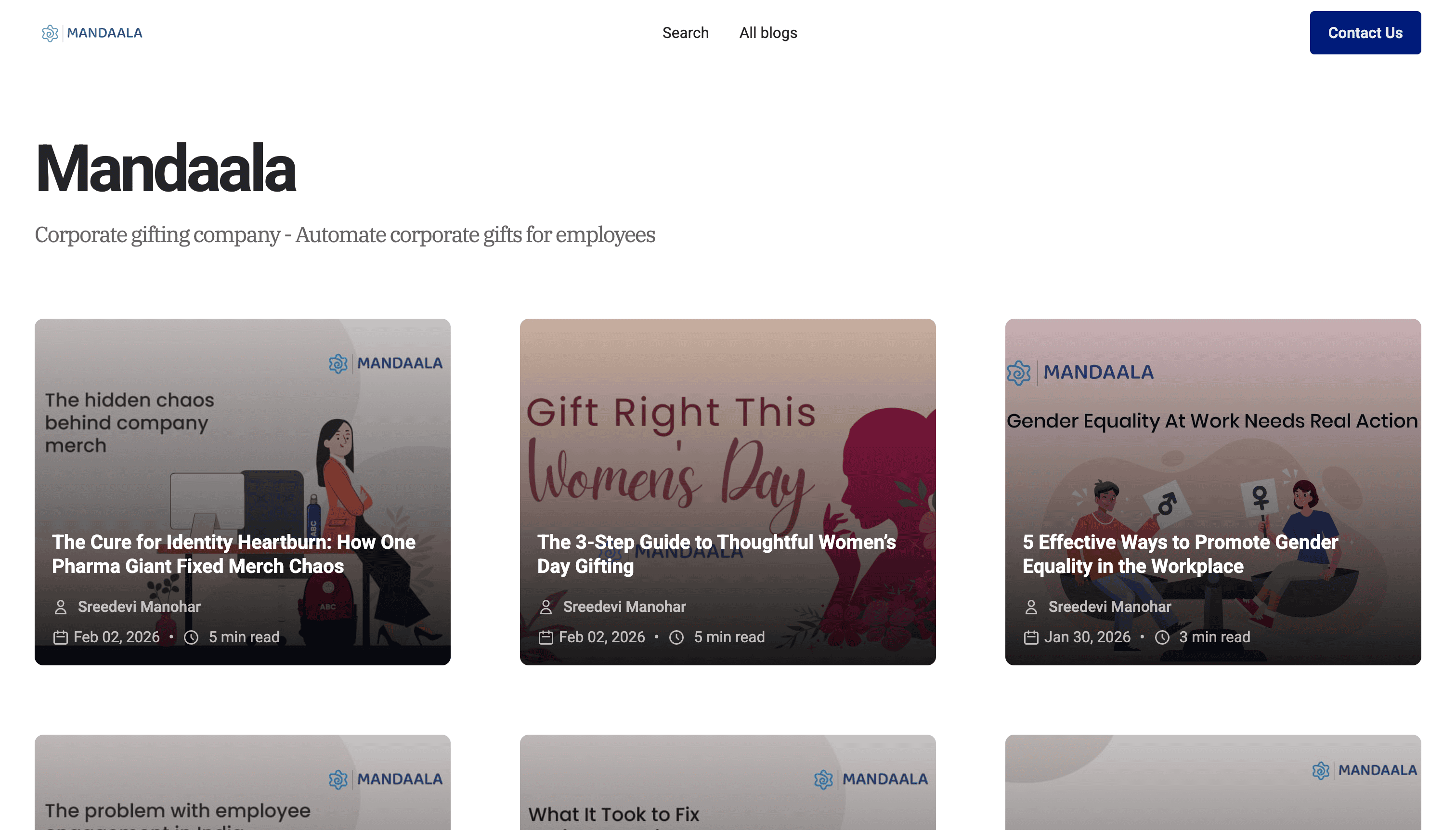Open '5 Effective Ways to Promote Gender Equality' post

(1180, 554)
